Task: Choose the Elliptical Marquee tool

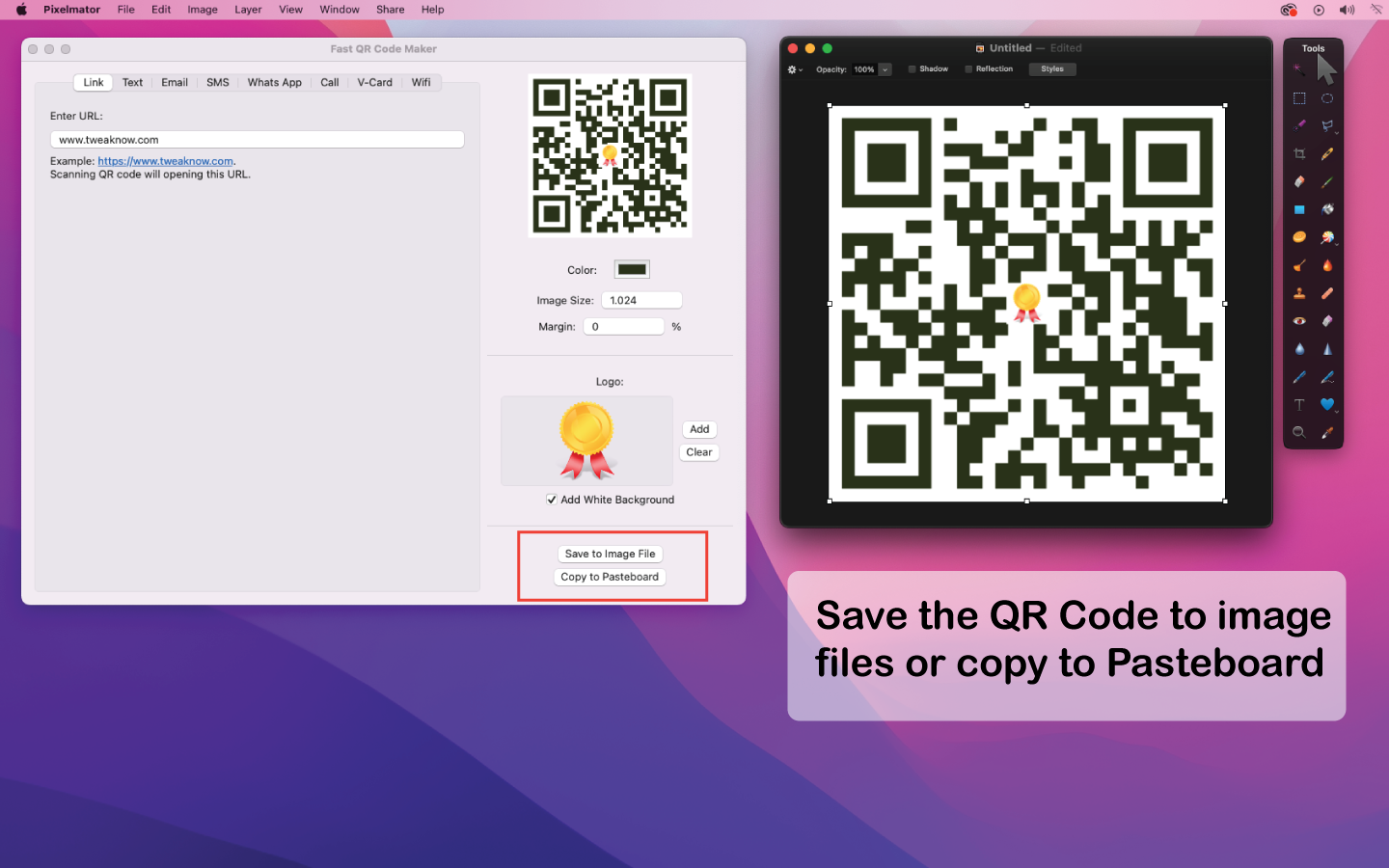Action: pos(1327,98)
